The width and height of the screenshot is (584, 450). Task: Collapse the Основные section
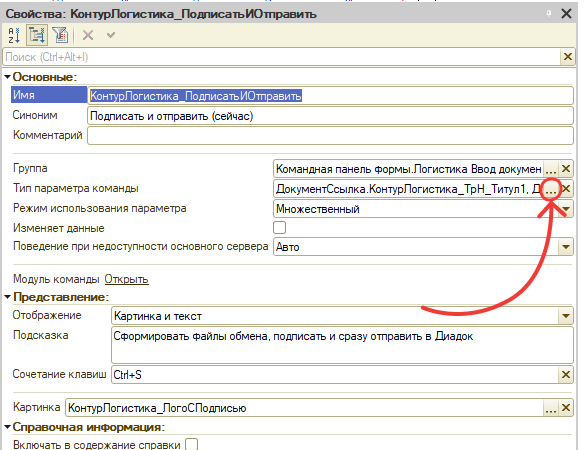pos(7,77)
